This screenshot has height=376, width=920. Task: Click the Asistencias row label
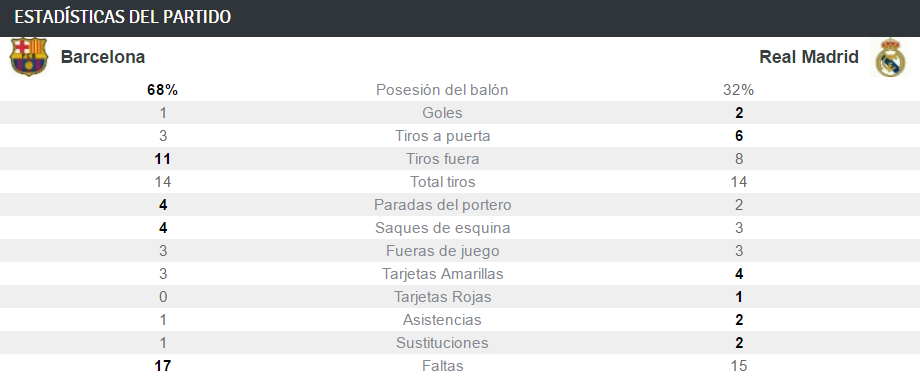[442, 320]
